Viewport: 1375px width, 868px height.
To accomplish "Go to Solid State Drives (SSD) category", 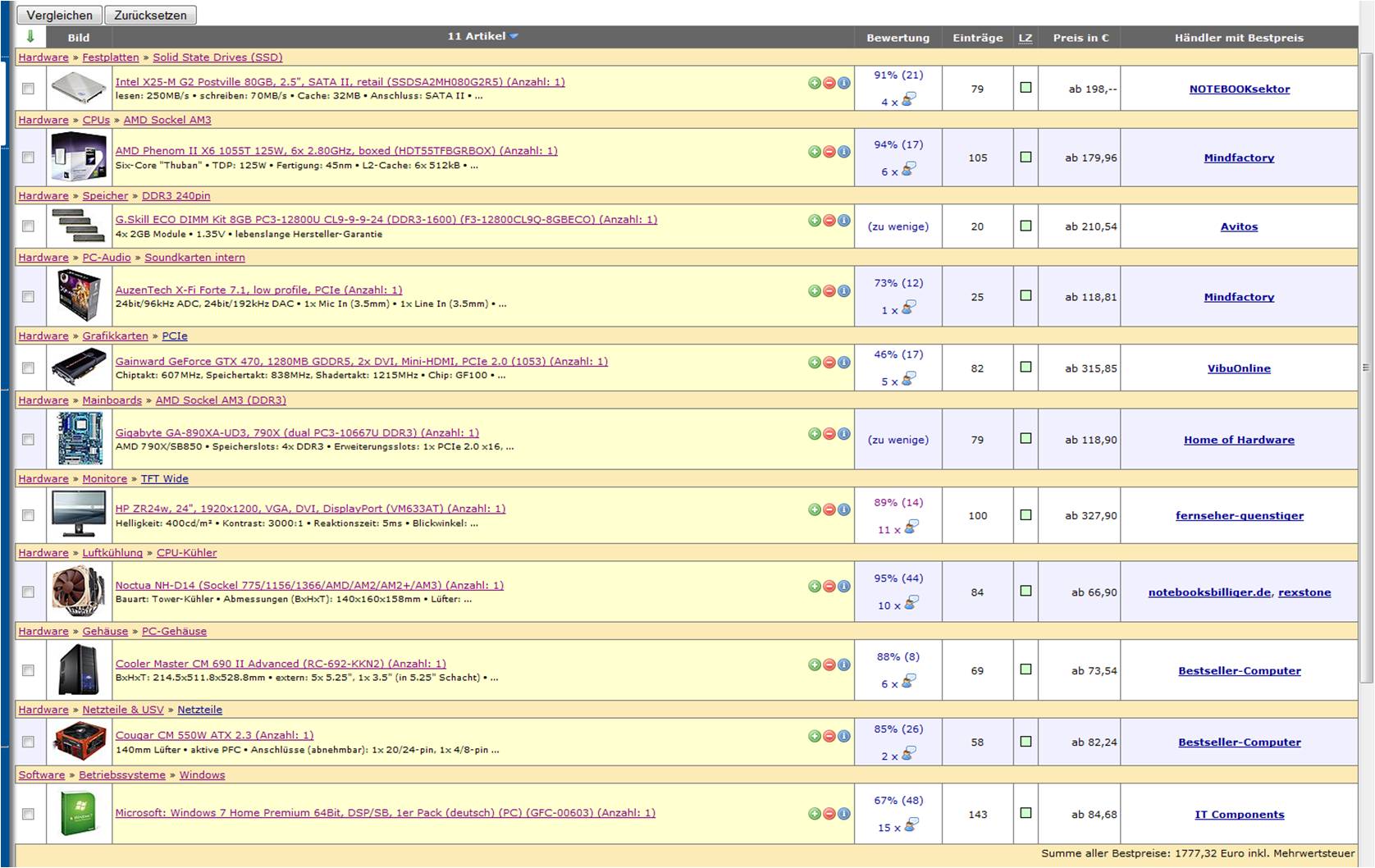I will 217,57.
